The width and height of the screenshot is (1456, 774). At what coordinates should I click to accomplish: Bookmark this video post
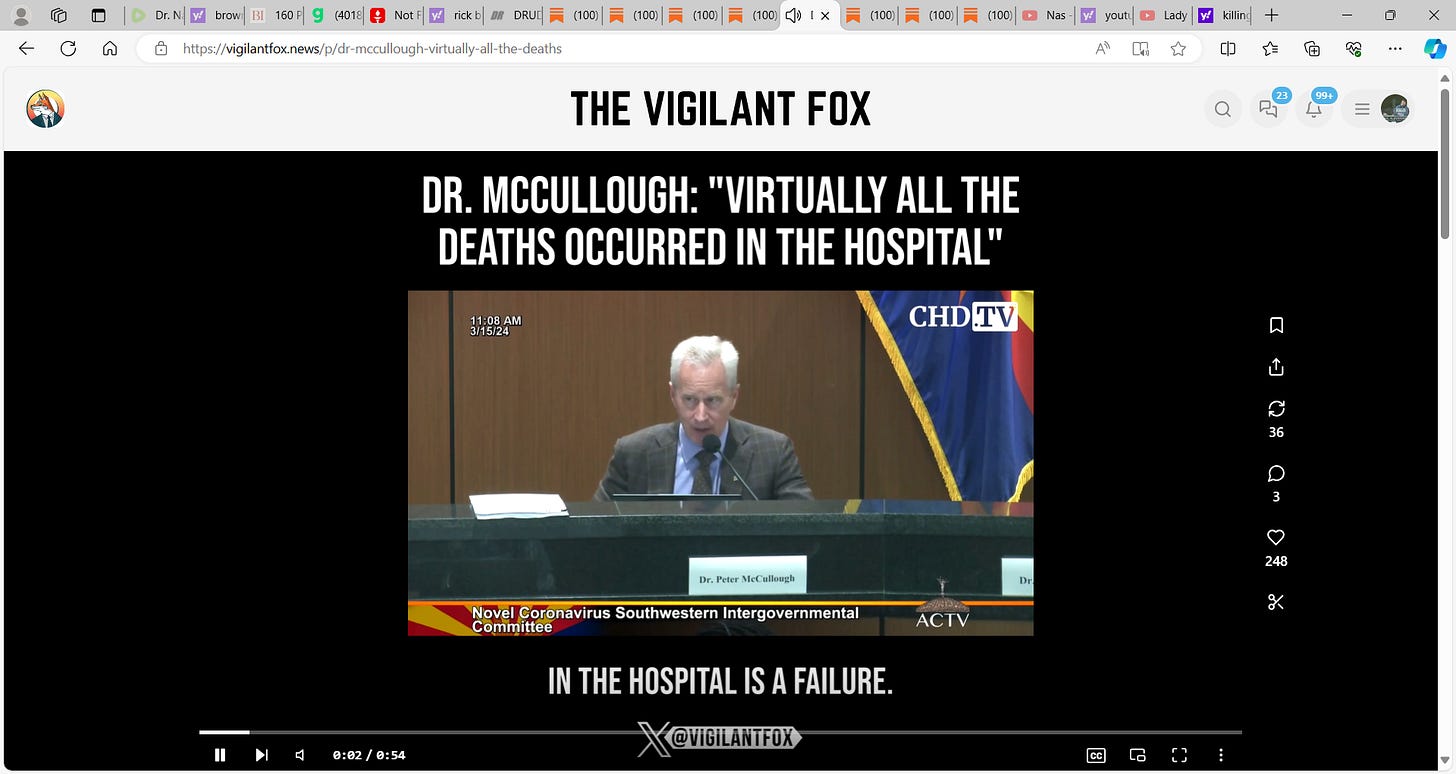point(1276,325)
